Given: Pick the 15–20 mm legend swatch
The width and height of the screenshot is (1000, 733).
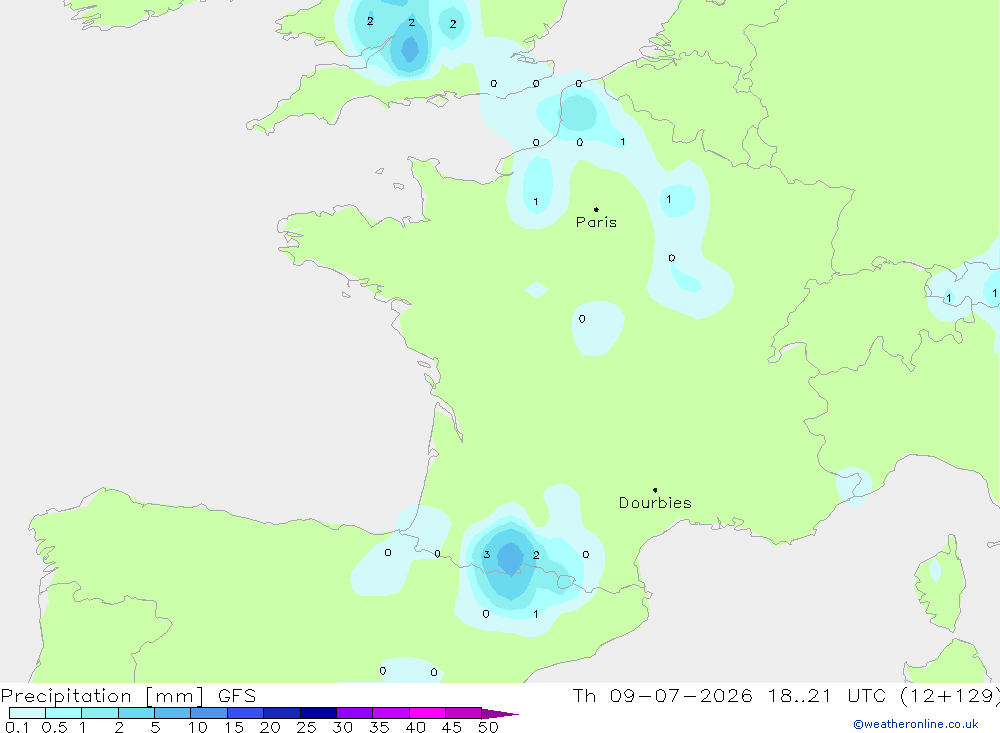Looking at the screenshot, I should point(246,713).
